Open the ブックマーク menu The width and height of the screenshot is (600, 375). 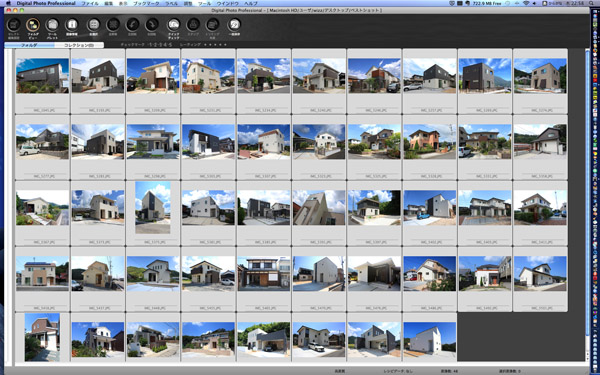pyautogui.click(x=146, y=3)
